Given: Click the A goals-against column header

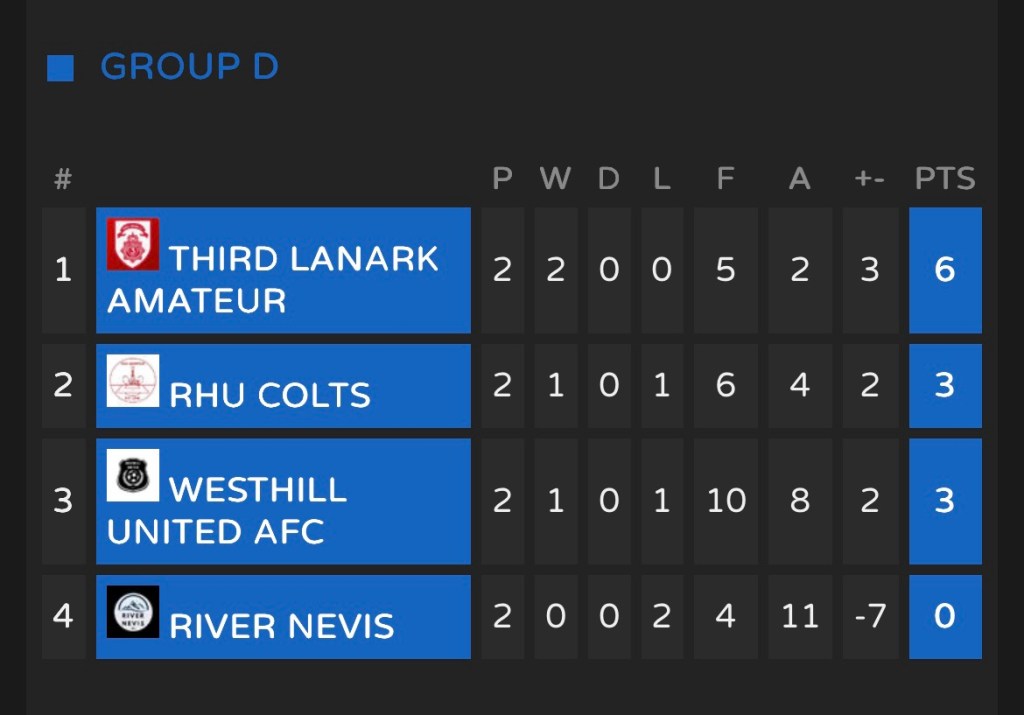Looking at the screenshot, I should point(799,179).
